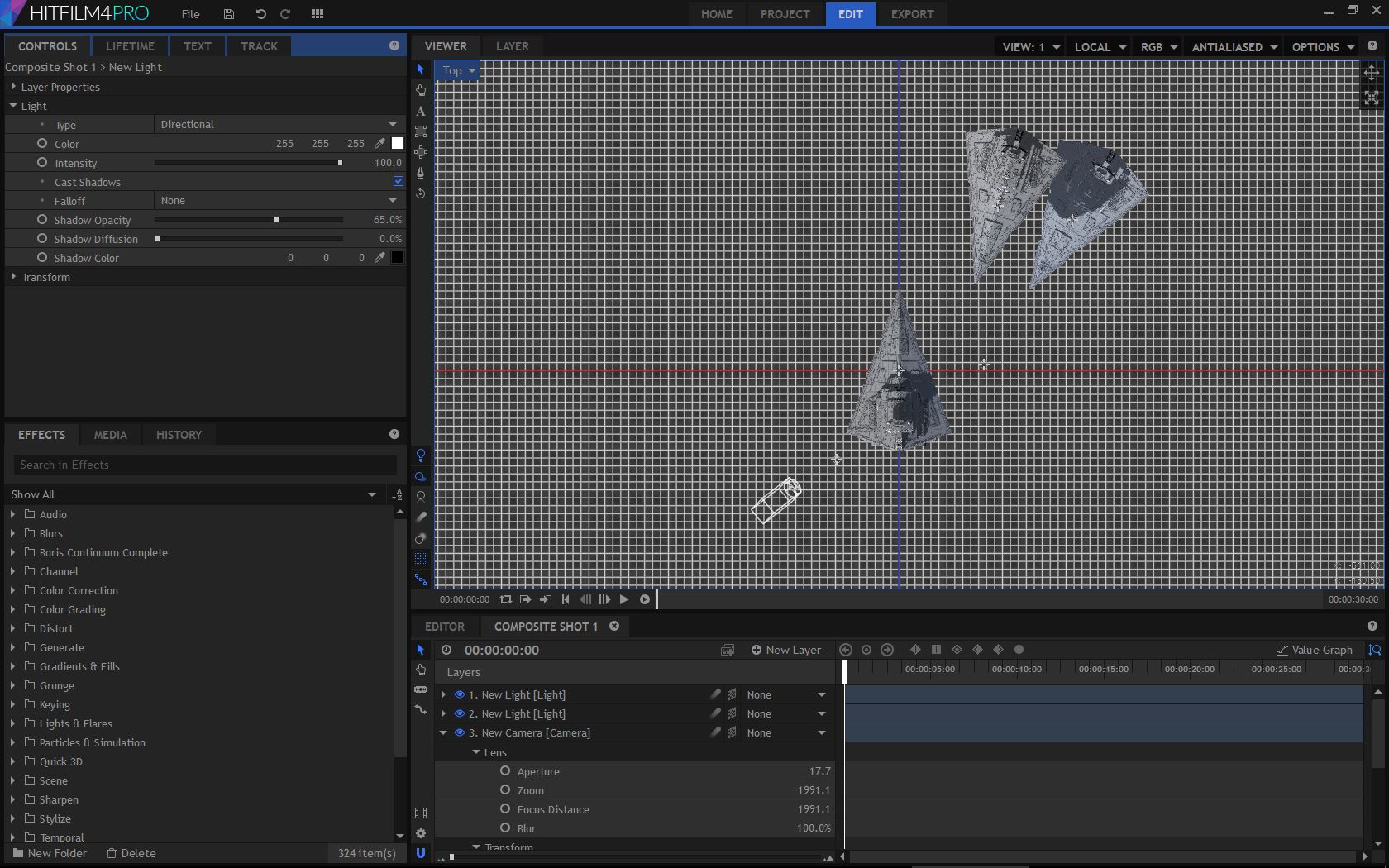Select the viewer Select arrow tool
Image resolution: width=1389 pixels, height=868 pixels.
421,69
